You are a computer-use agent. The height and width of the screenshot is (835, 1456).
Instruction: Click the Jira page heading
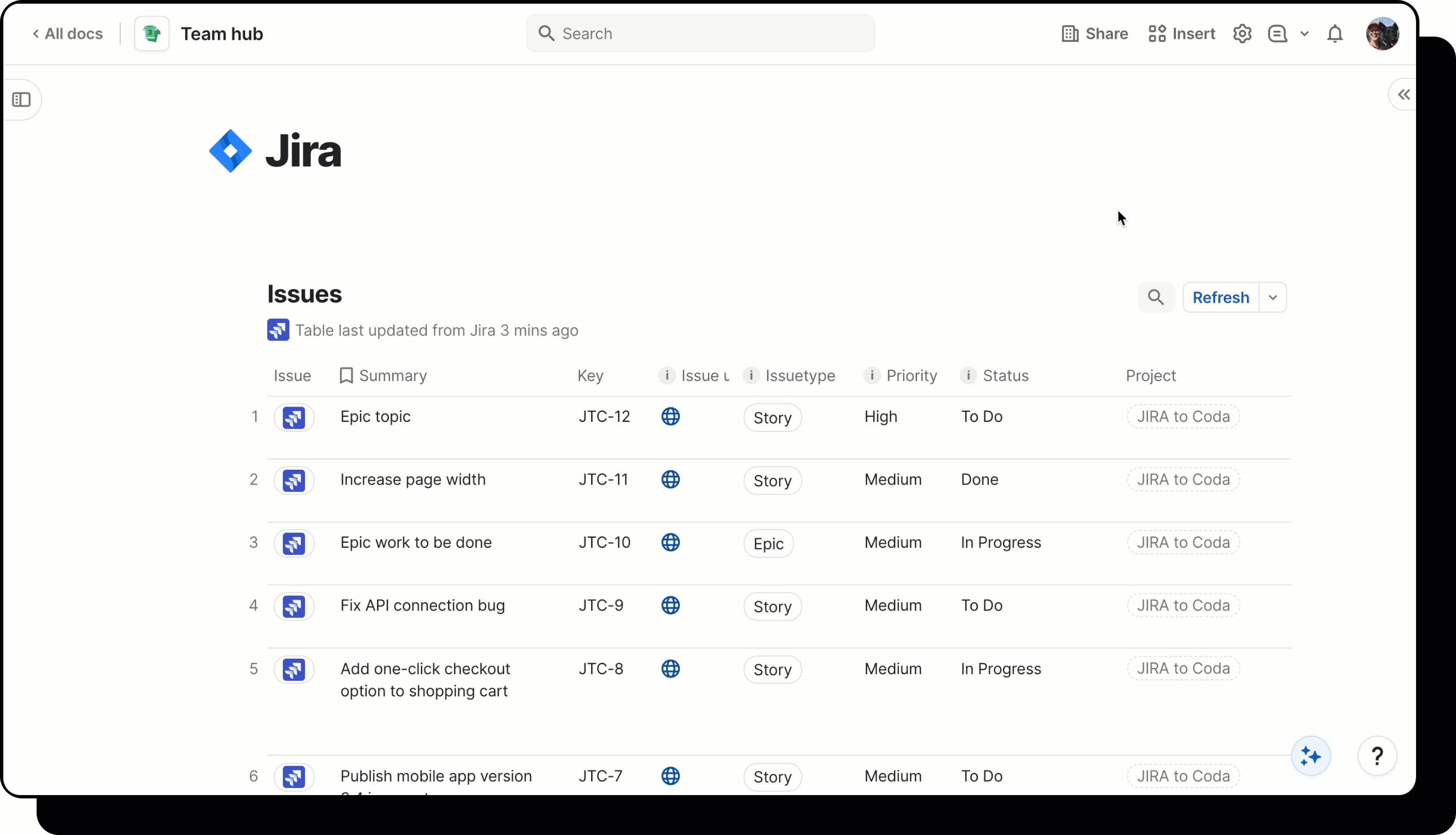click(x=303, y=151)
